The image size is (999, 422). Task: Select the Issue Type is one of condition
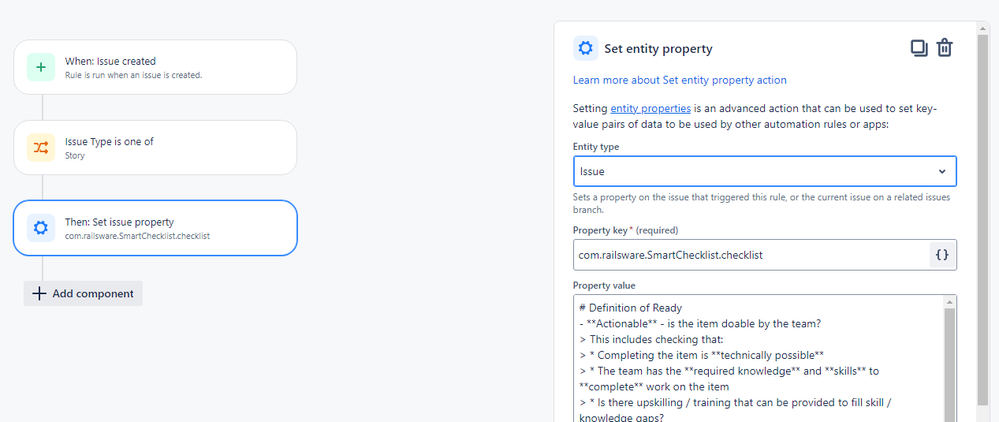pyautogui.click(x=155, y=148)
